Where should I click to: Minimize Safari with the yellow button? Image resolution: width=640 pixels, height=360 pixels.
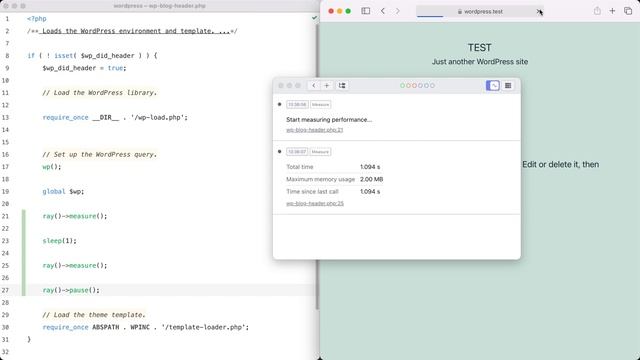click(x=340, y=11)
